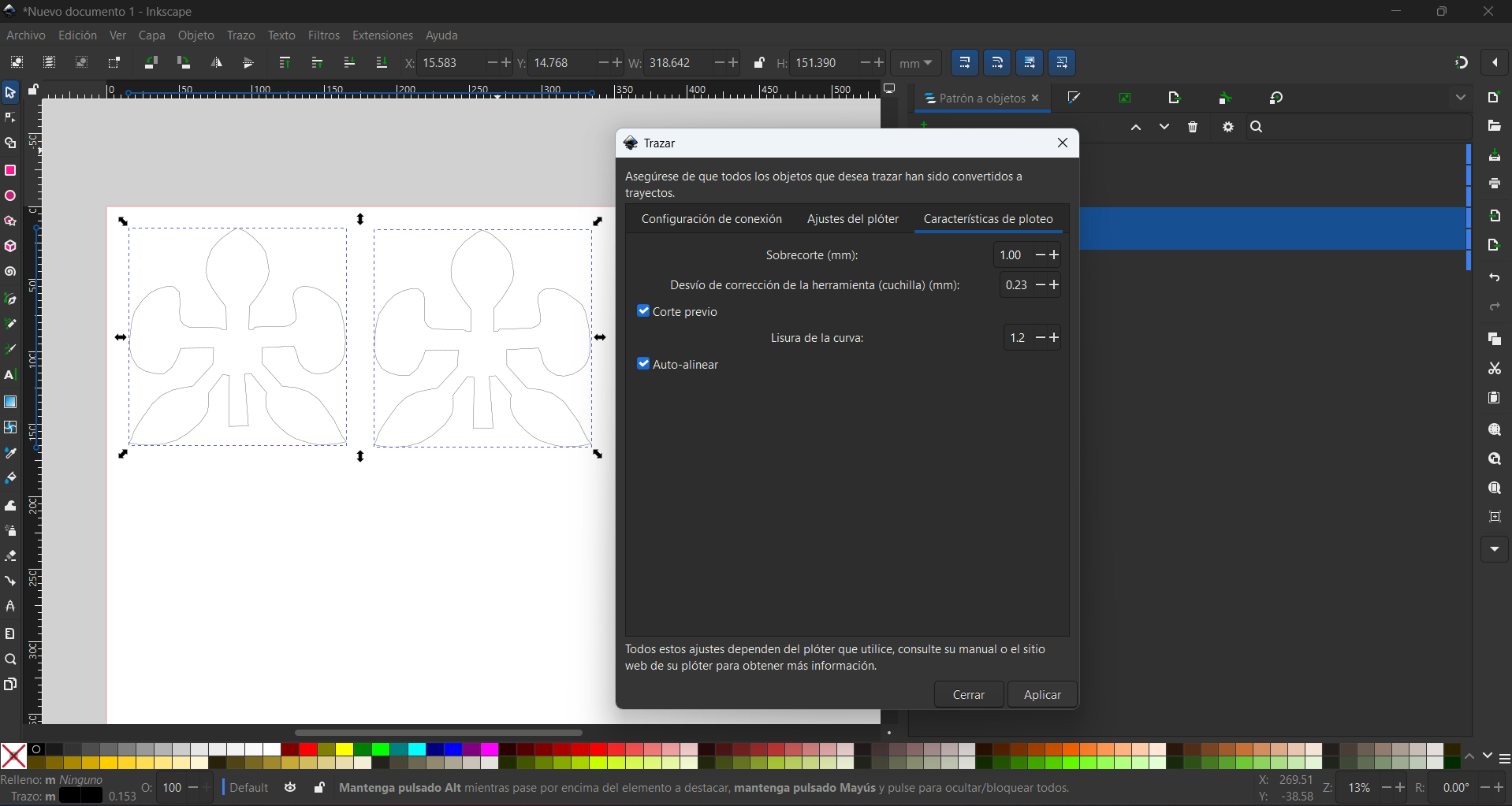Open the mm units dropdown
Image resolution: width=1512 pixels, height=806 pixels.
[915, 63]
